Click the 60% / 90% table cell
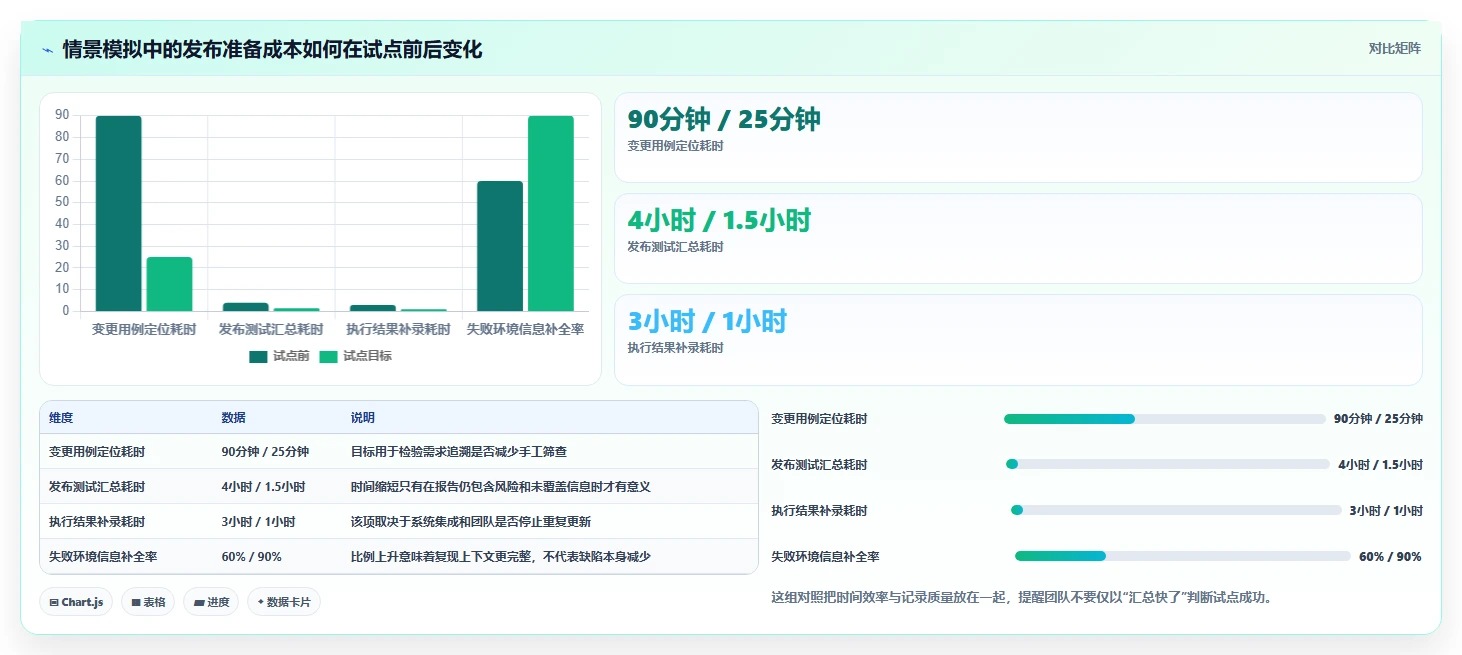 coord(251,557)
